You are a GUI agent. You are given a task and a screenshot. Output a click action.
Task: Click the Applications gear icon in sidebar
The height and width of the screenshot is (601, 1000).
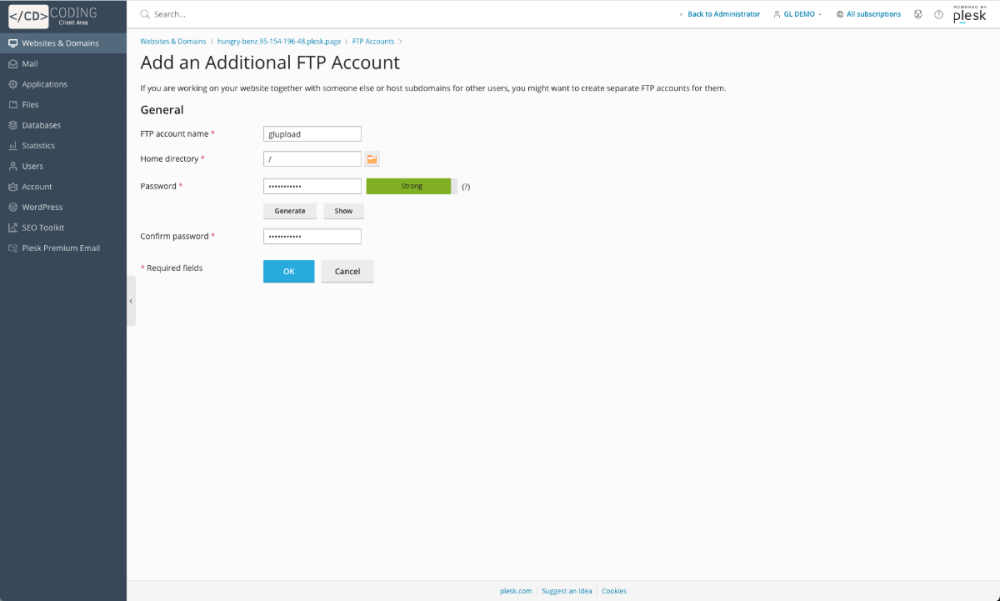coord(13,84)
